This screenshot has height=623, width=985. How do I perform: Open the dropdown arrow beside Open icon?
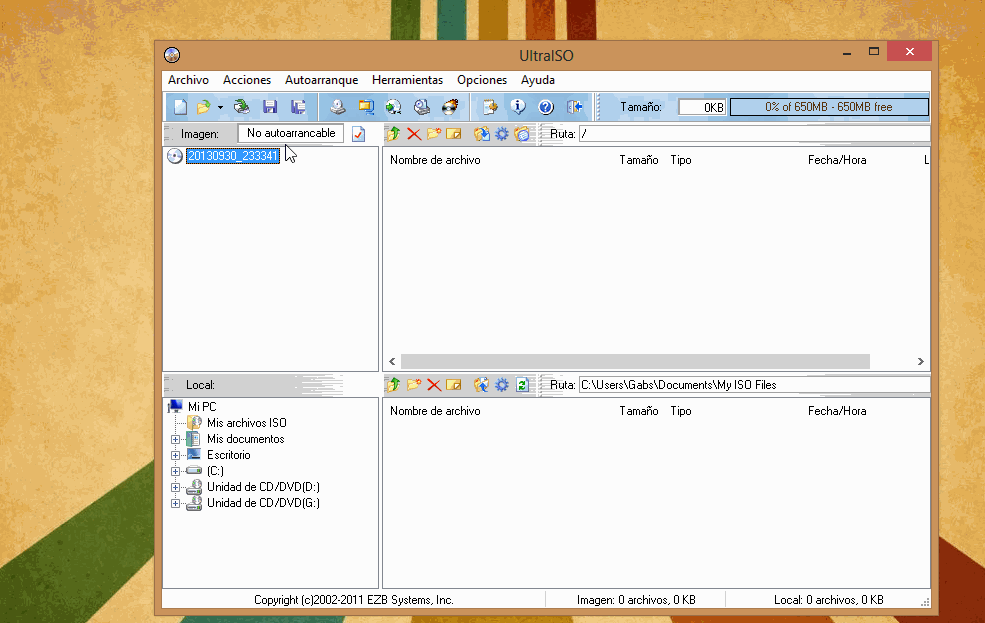[x=220, y=107]
